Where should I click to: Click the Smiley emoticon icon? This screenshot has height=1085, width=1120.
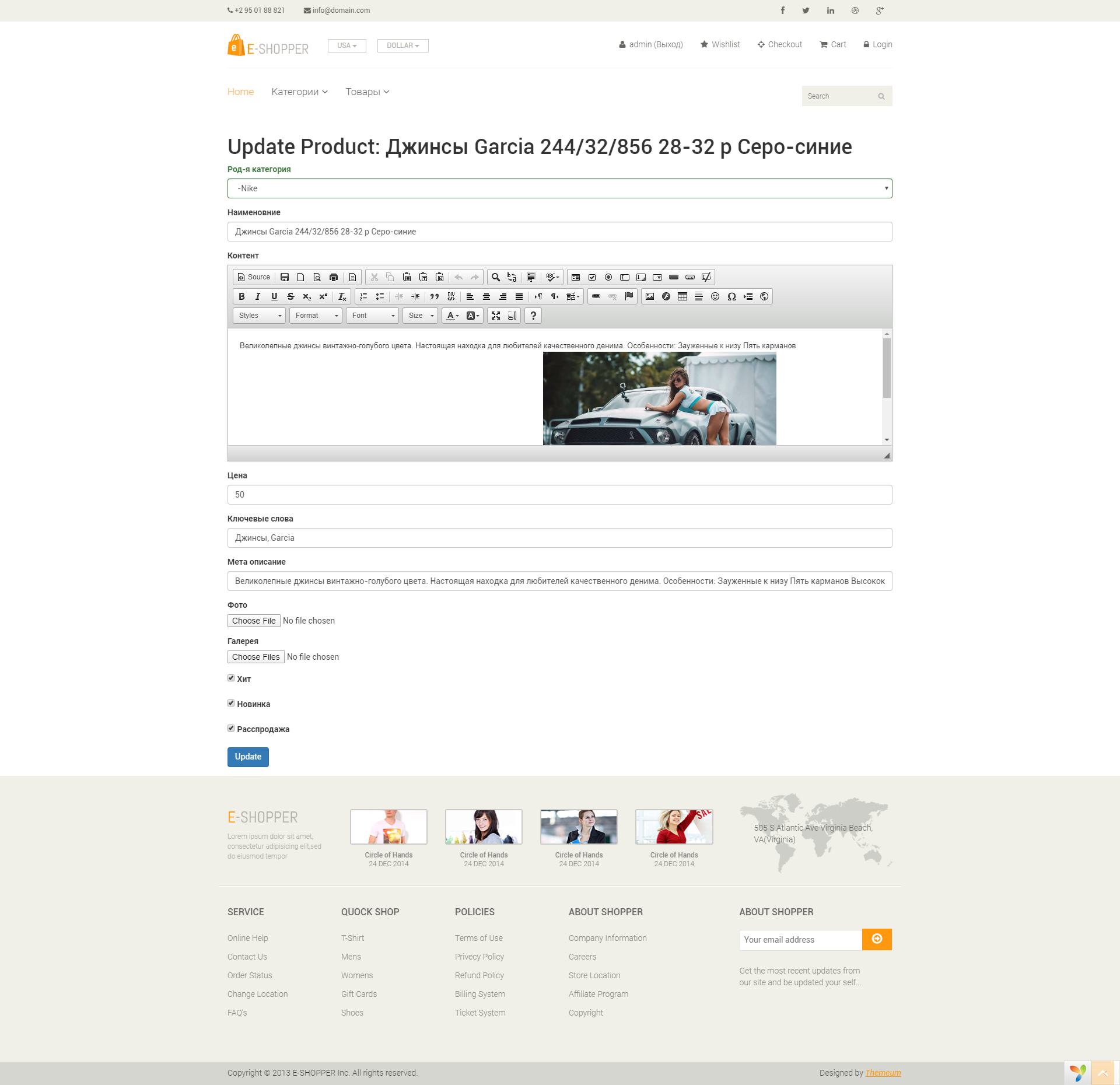tap(715, 296)
